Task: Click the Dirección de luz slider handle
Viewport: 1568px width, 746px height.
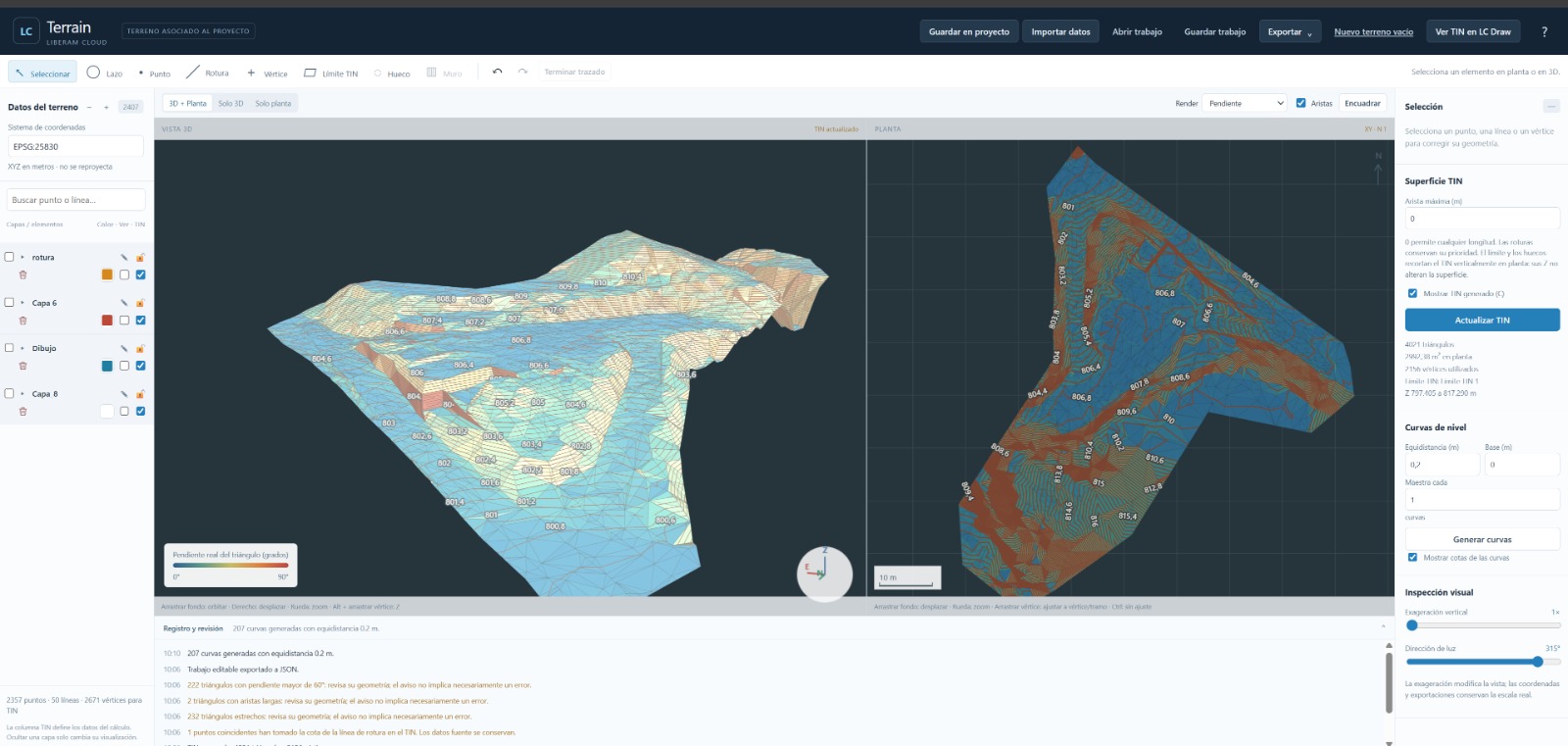Action: 1538,662
